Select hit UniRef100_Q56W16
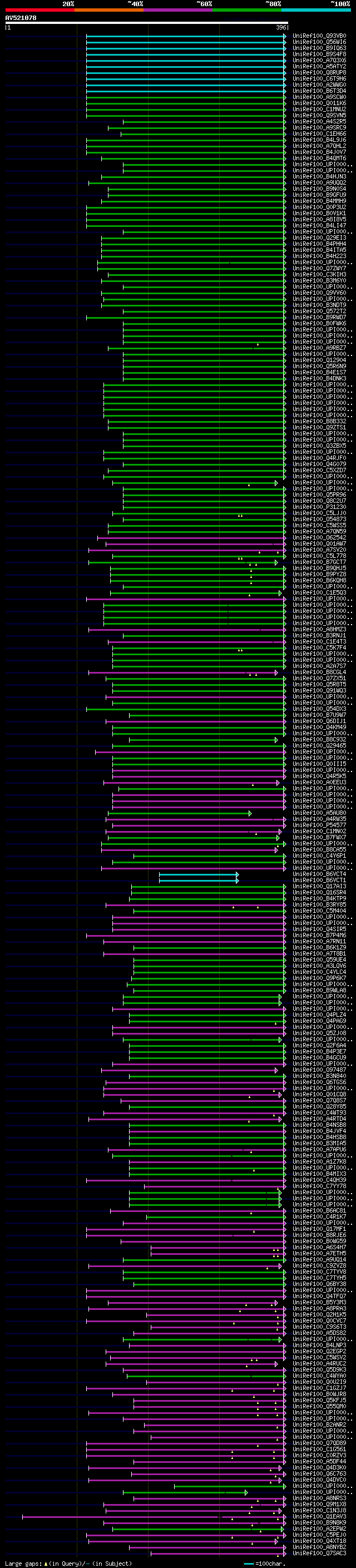The height and width of the screenshot is (1568, 356). pyautogui.click(x=319, y=42)
